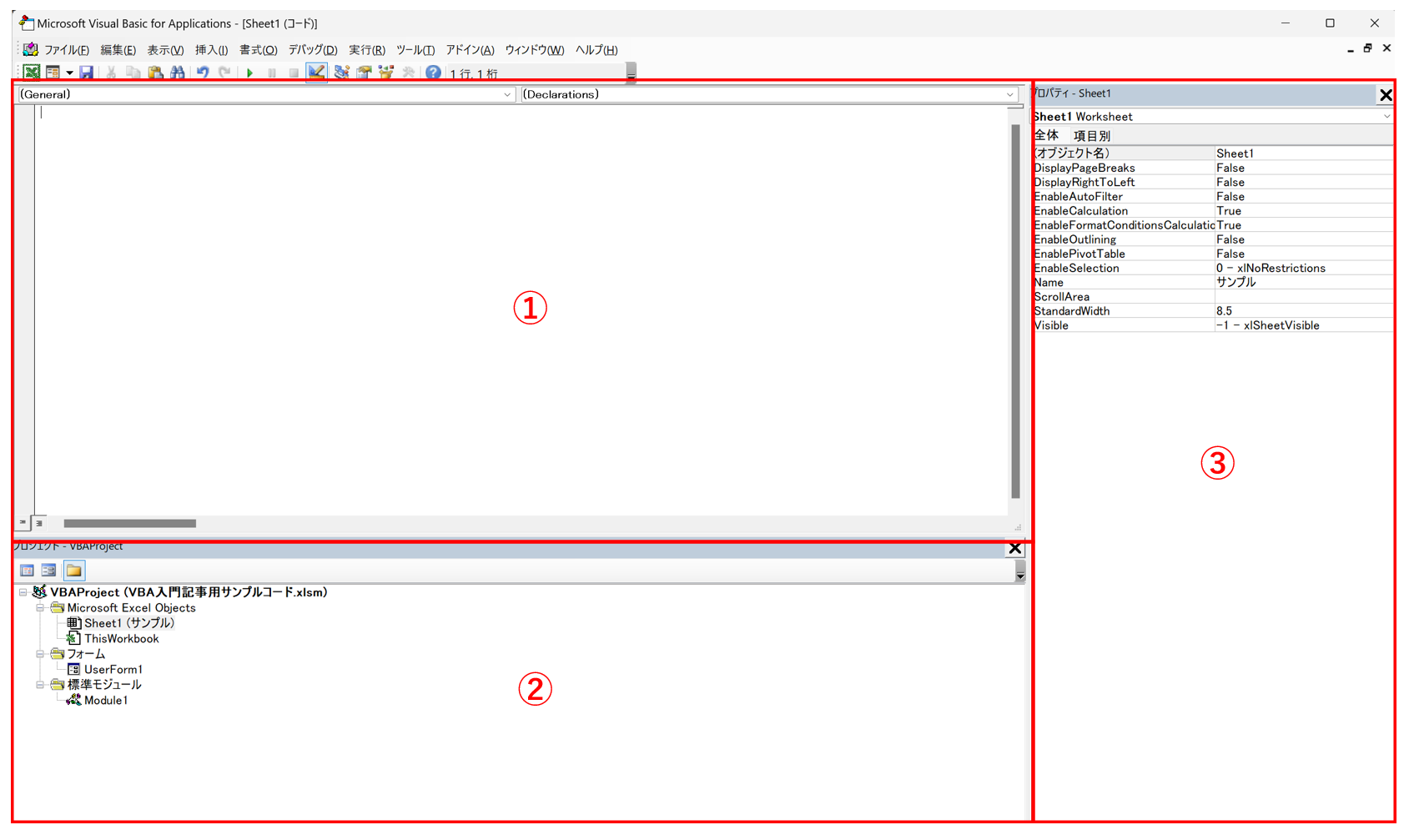Open the (Declarations) procedure dropdown
The height and width of the screenshot is (840, 1404).
pos(1009,94)
